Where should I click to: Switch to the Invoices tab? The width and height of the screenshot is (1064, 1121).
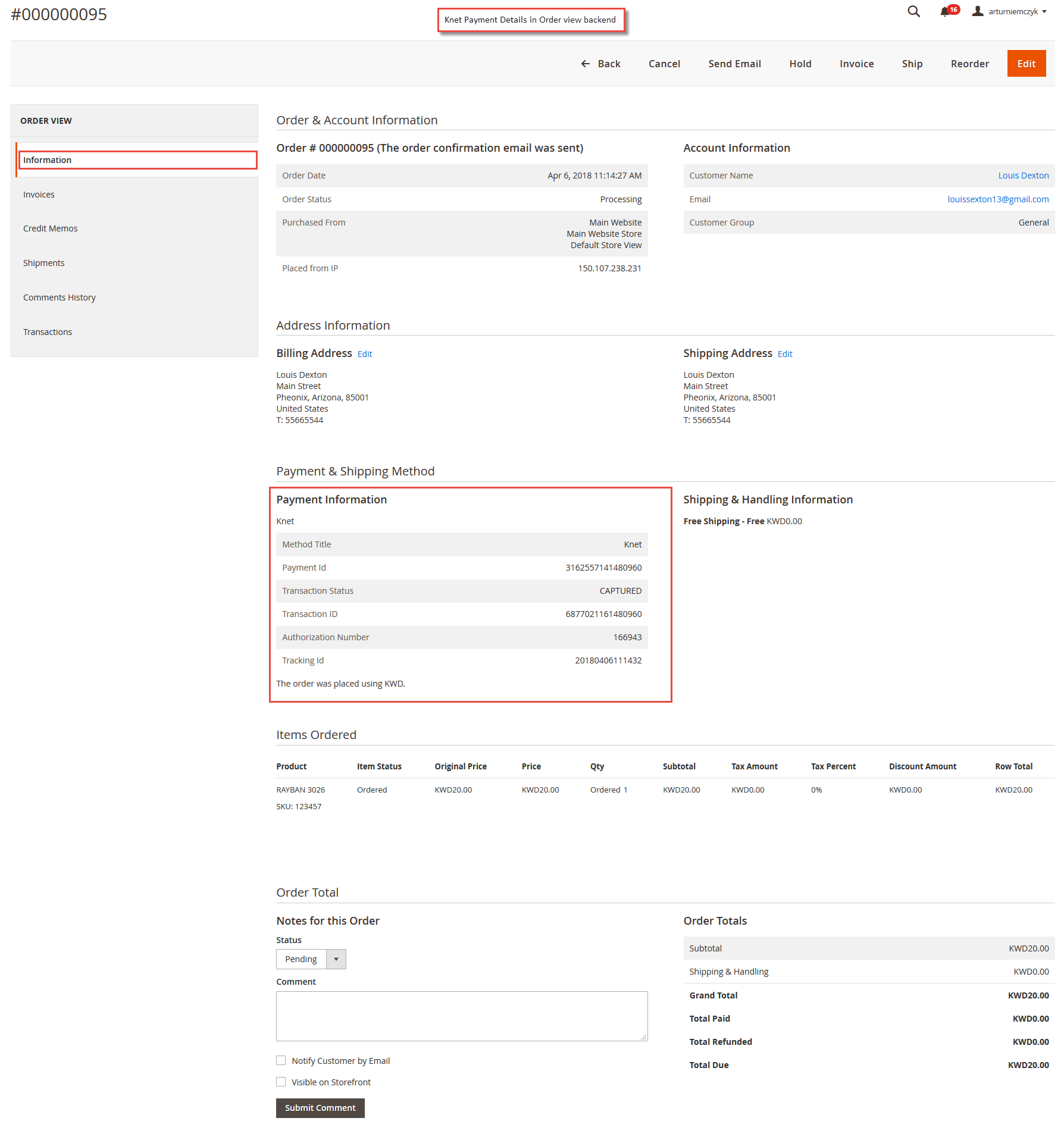(x=39, y=194)
